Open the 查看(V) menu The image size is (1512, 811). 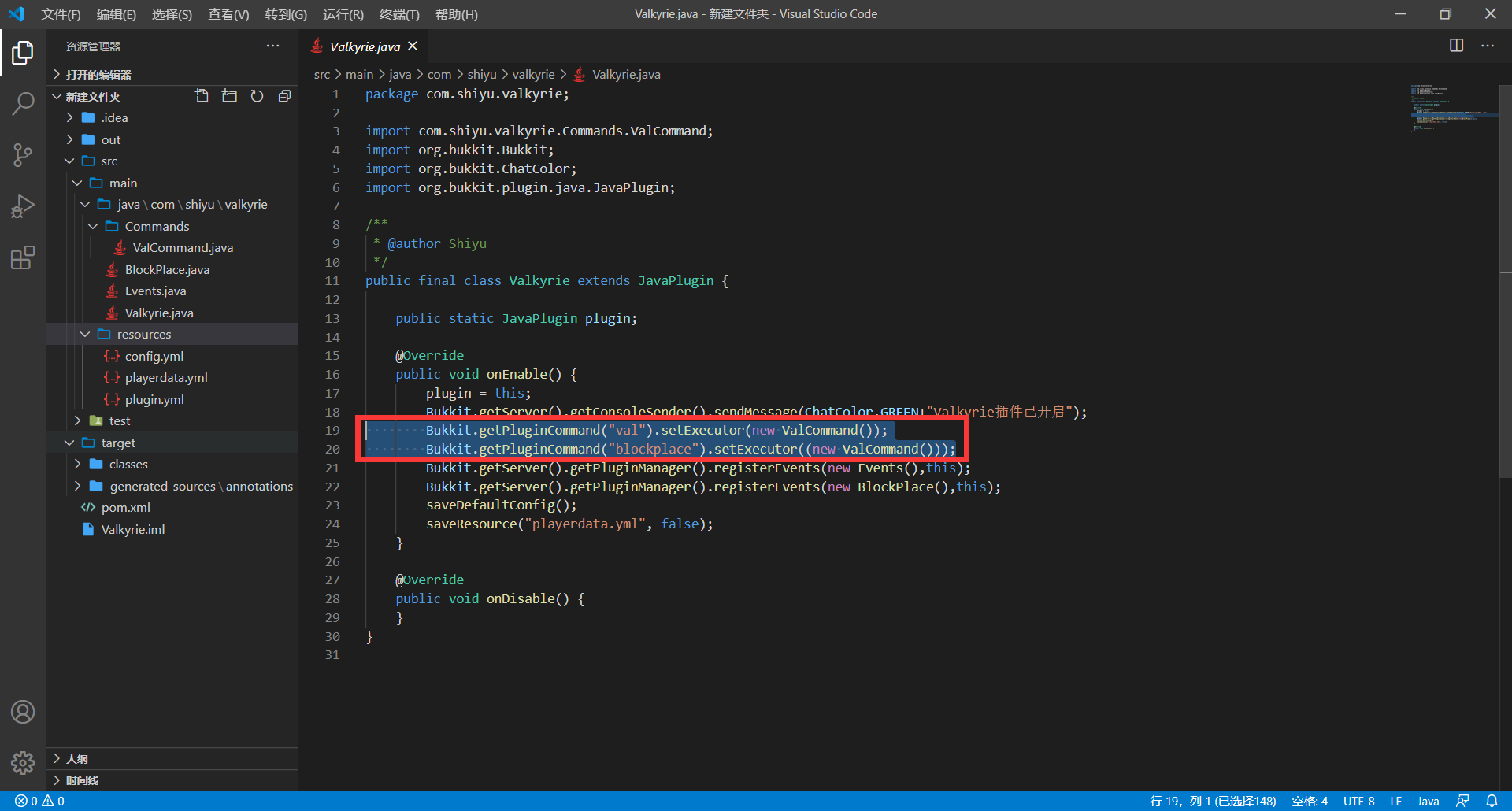coord(228,14)
